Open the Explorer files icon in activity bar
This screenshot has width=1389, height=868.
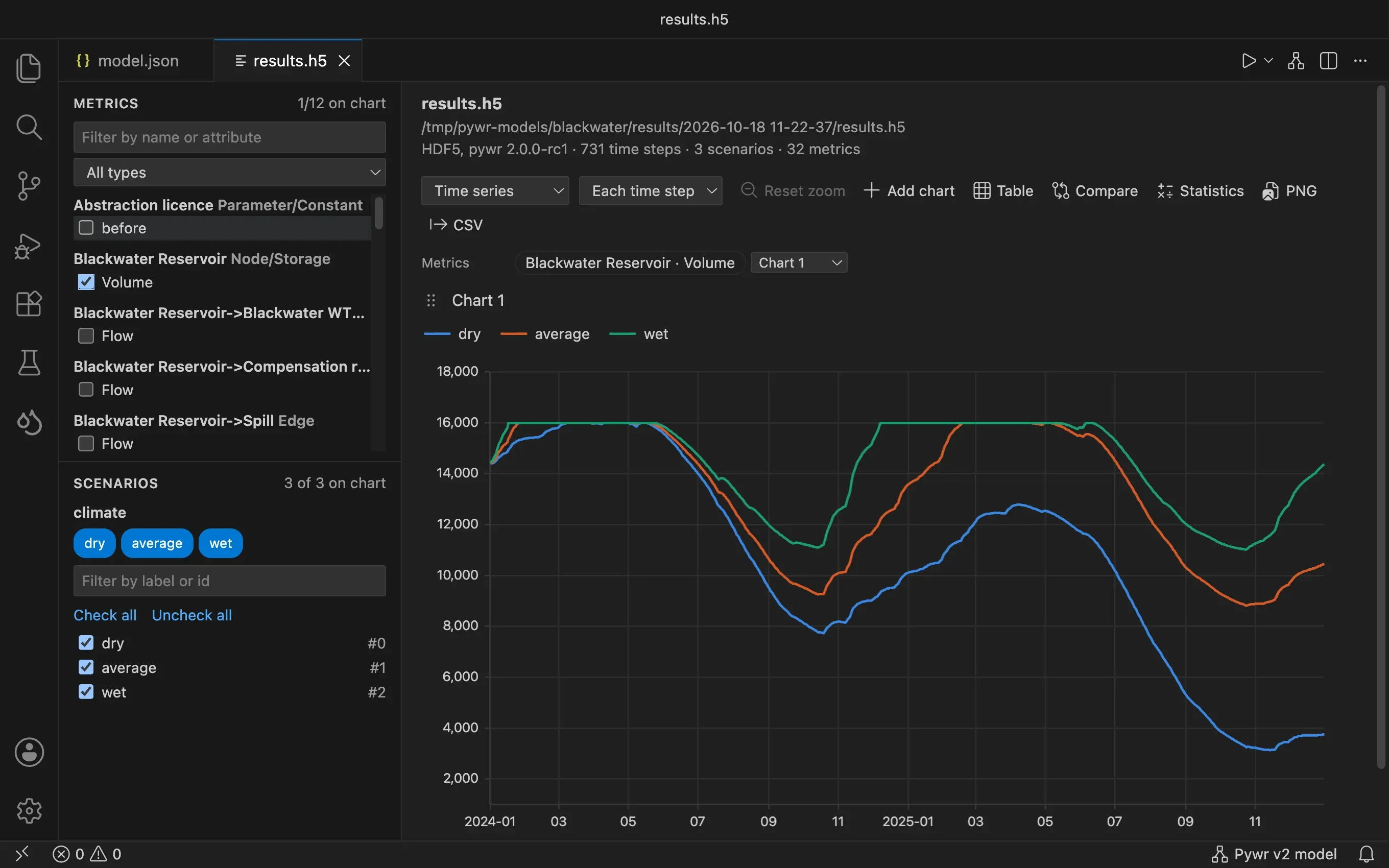pyautogui.click(x=29, y=68)
